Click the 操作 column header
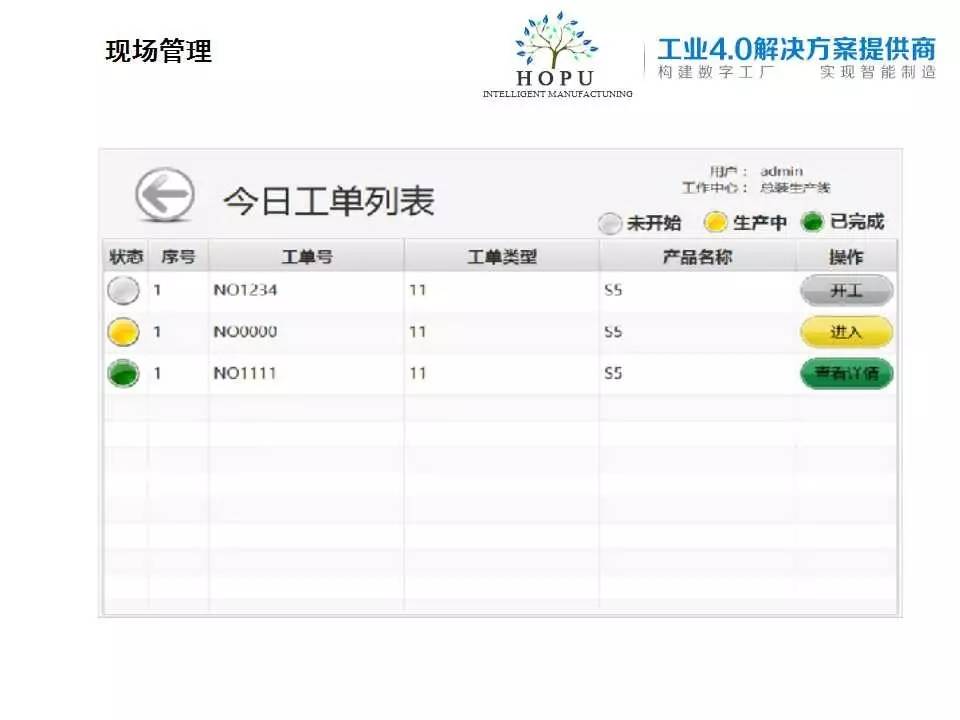The image size is (960, 720). tap(846, 257)
